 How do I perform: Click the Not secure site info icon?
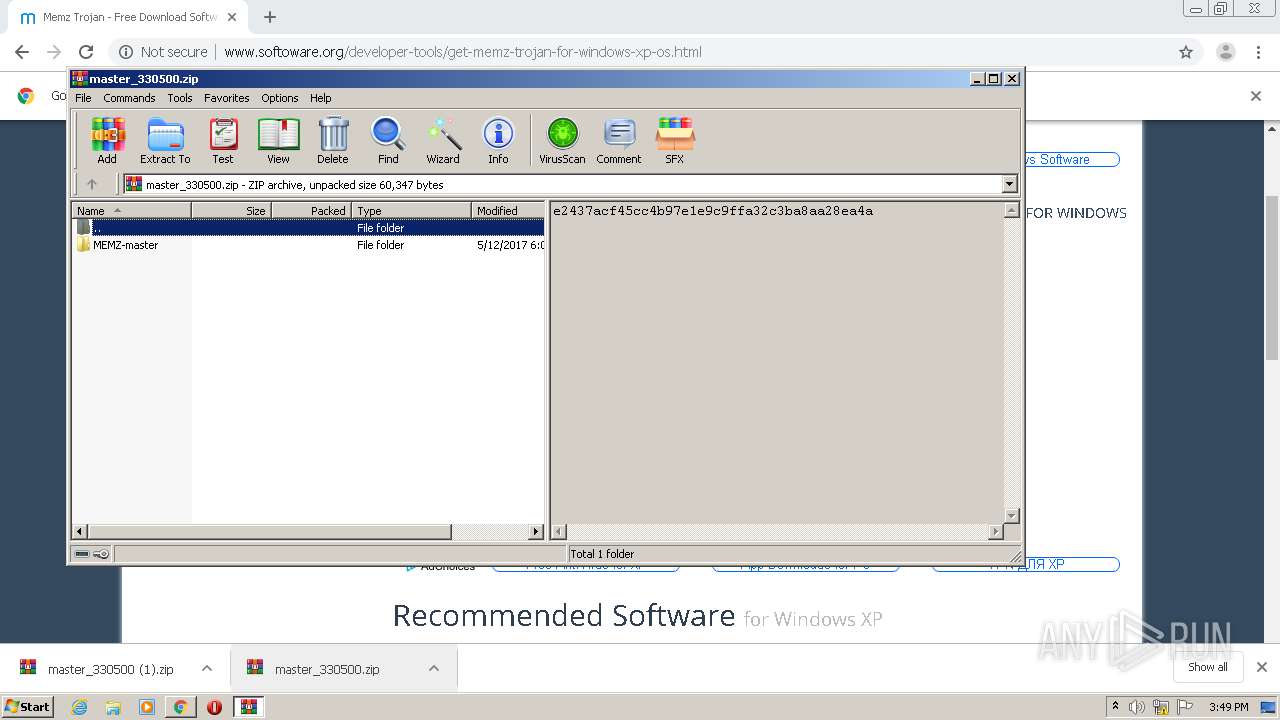point(126,52)
